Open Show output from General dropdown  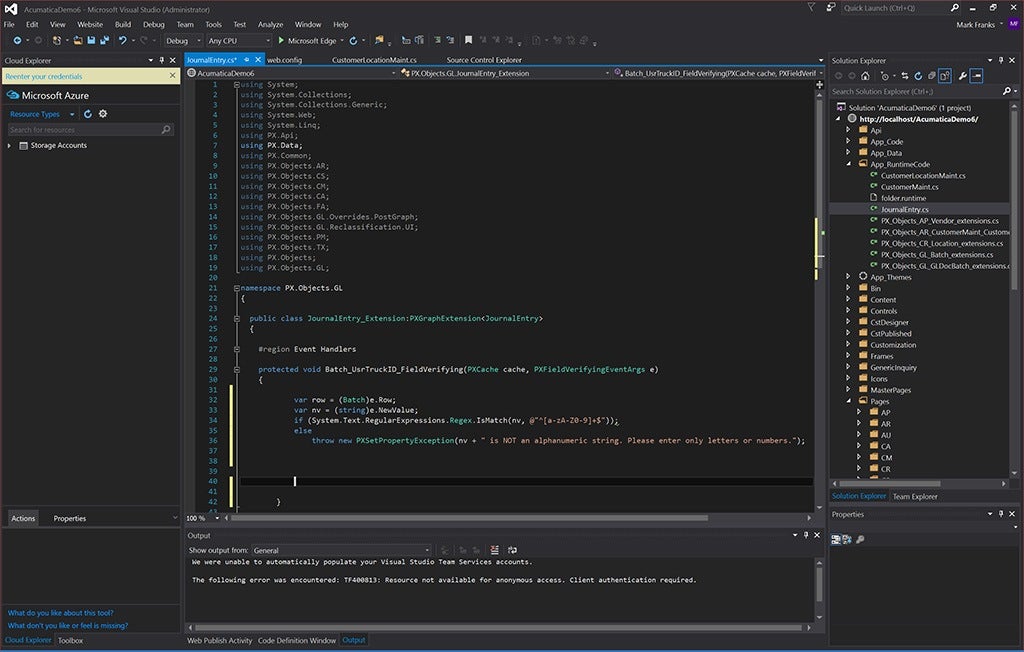[x=341, y=550]
